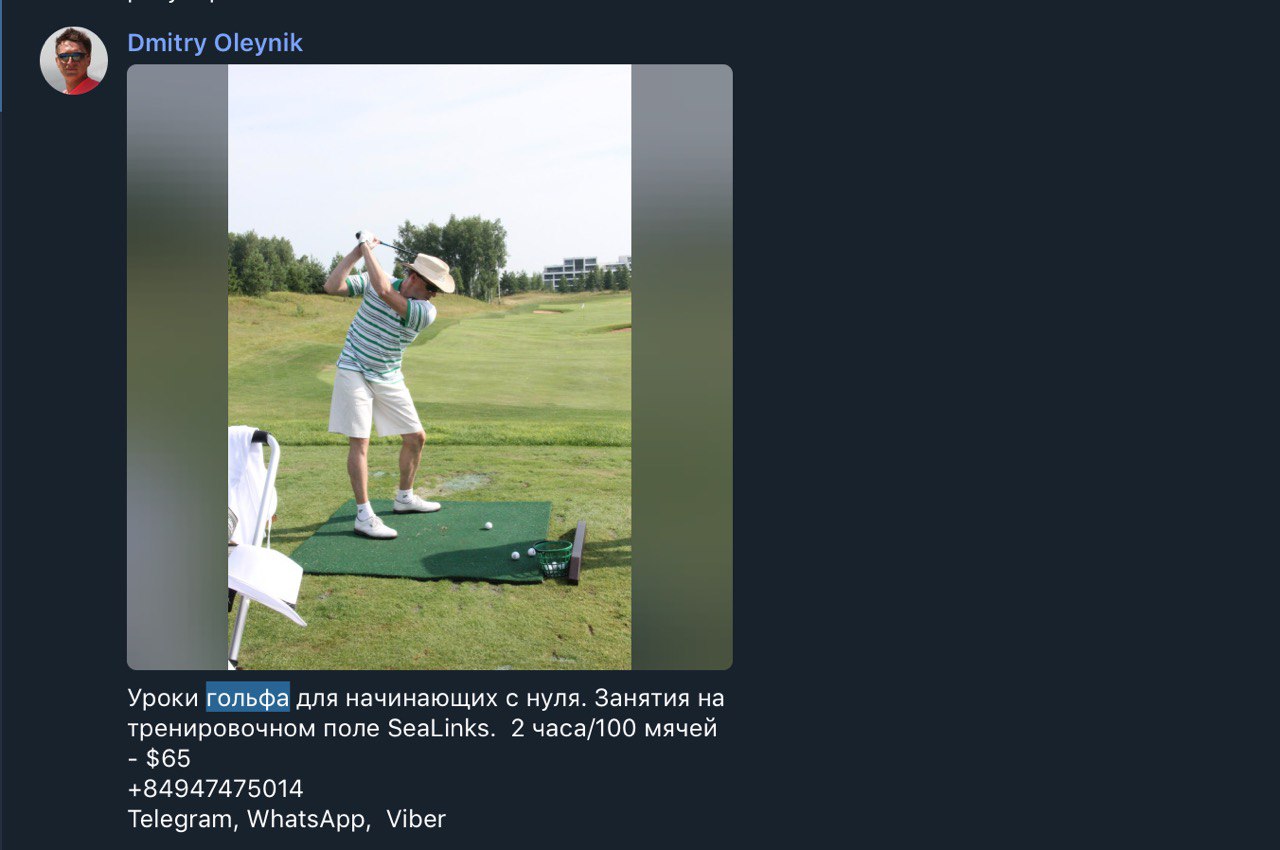
Task: Click the golf ball on green mat
Action: (488, 525)
